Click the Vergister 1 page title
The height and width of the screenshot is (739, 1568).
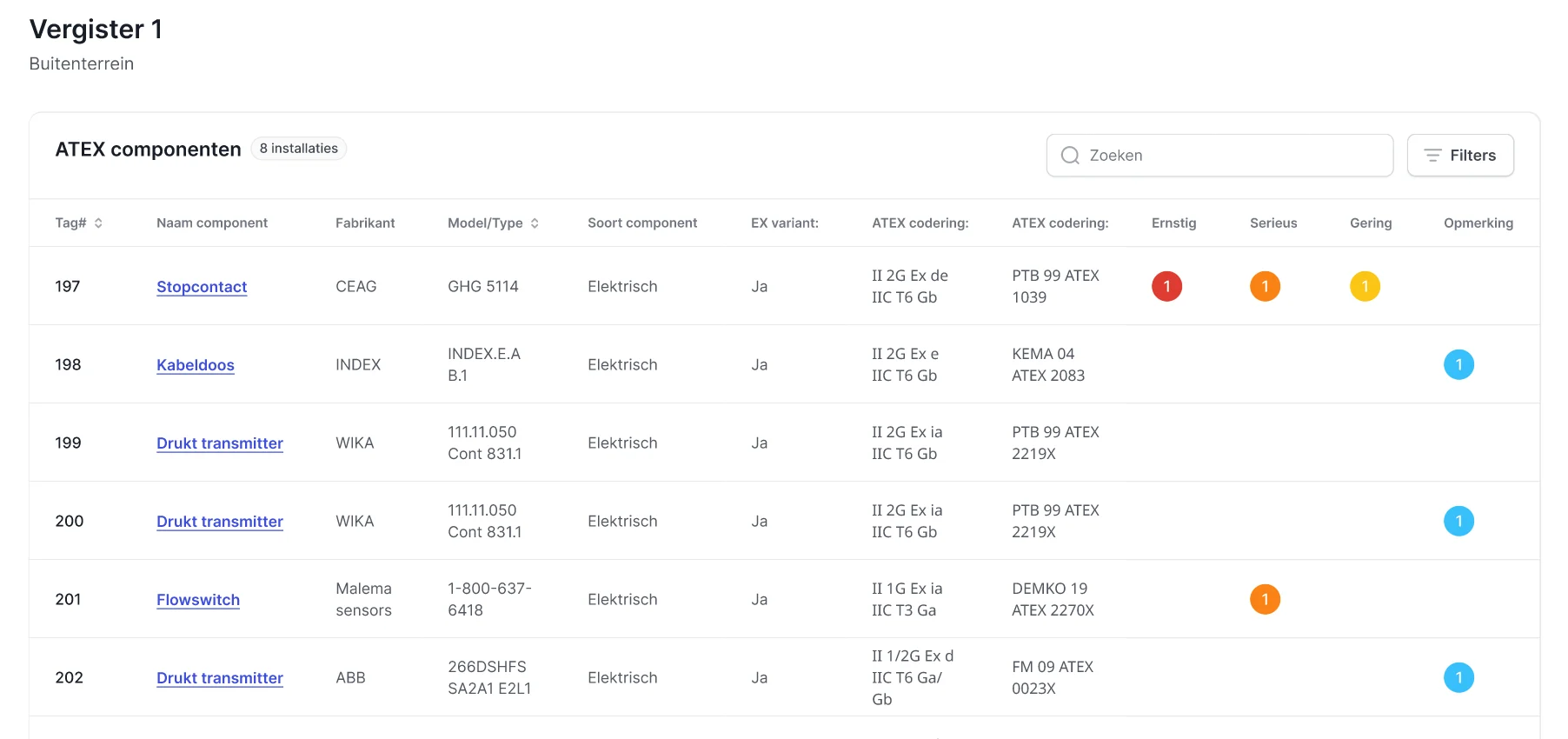(96, 29)
